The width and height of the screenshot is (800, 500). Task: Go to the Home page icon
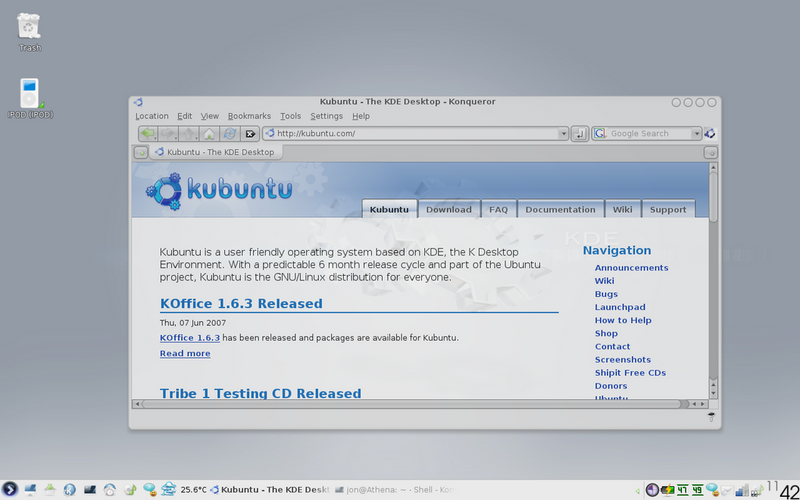[x=209, y=134]
